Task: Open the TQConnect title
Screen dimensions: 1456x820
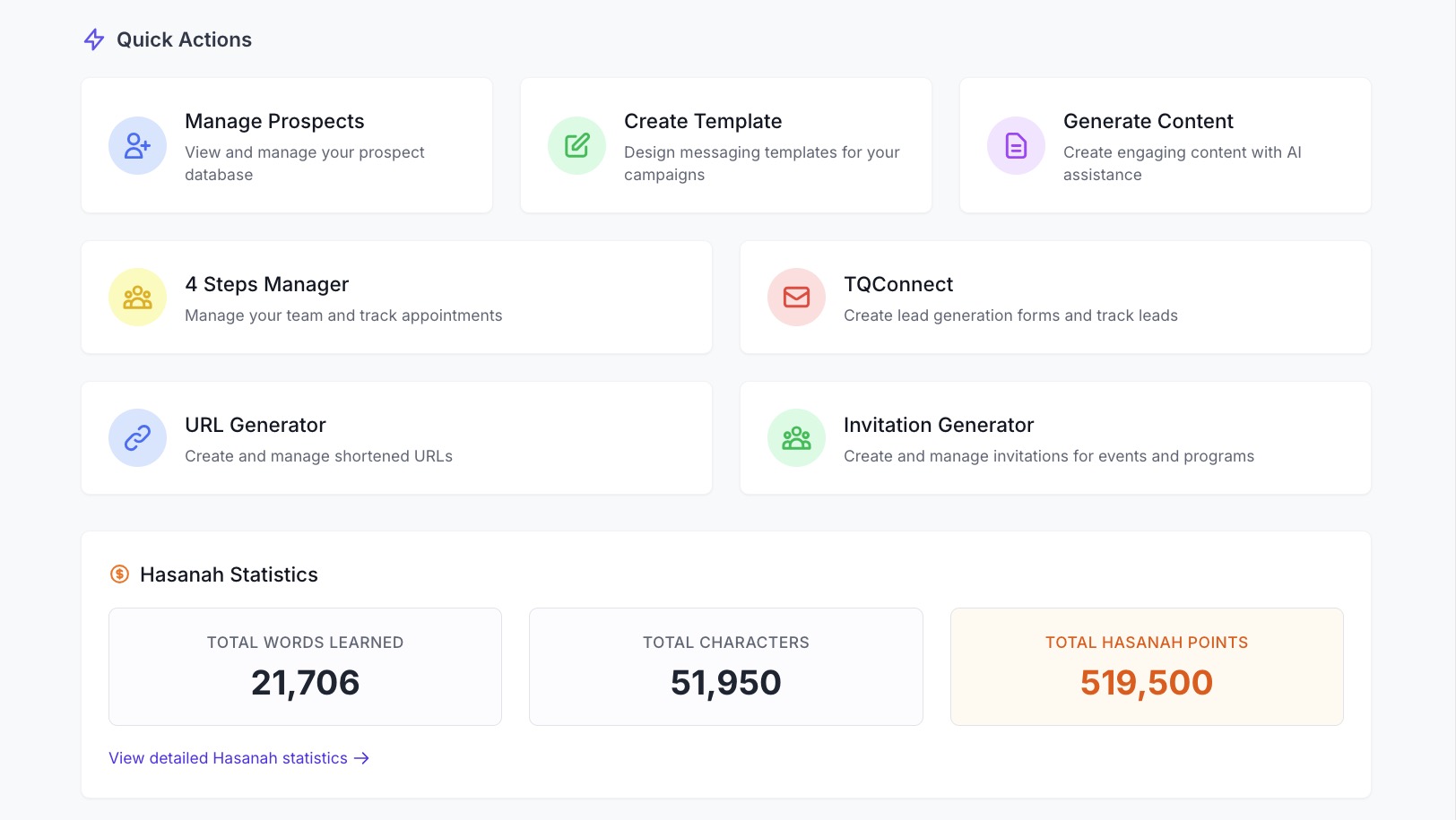Action: coord(898,284)
